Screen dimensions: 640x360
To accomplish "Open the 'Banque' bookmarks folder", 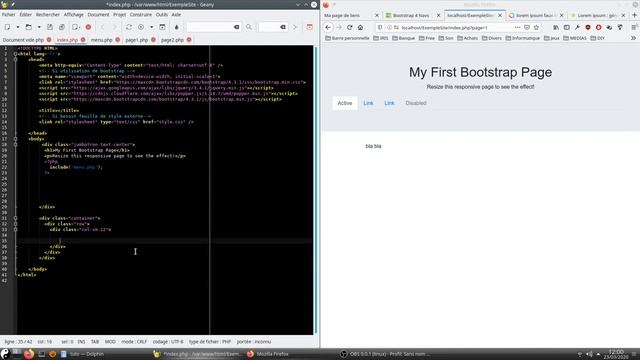I will point(404,38).
